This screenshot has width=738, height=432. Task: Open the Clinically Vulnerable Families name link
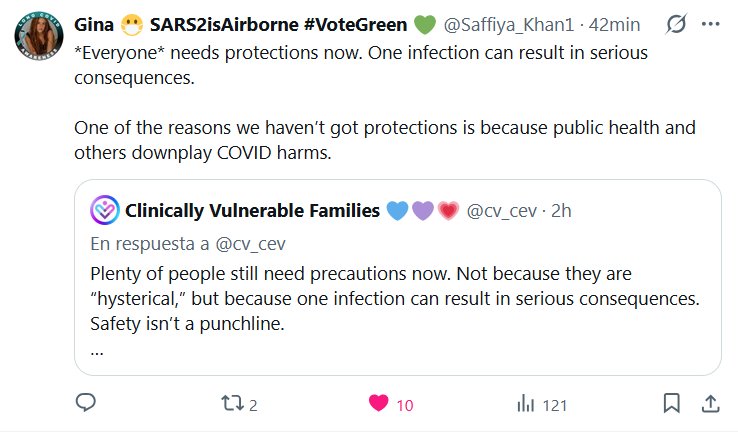pos(252,211)
